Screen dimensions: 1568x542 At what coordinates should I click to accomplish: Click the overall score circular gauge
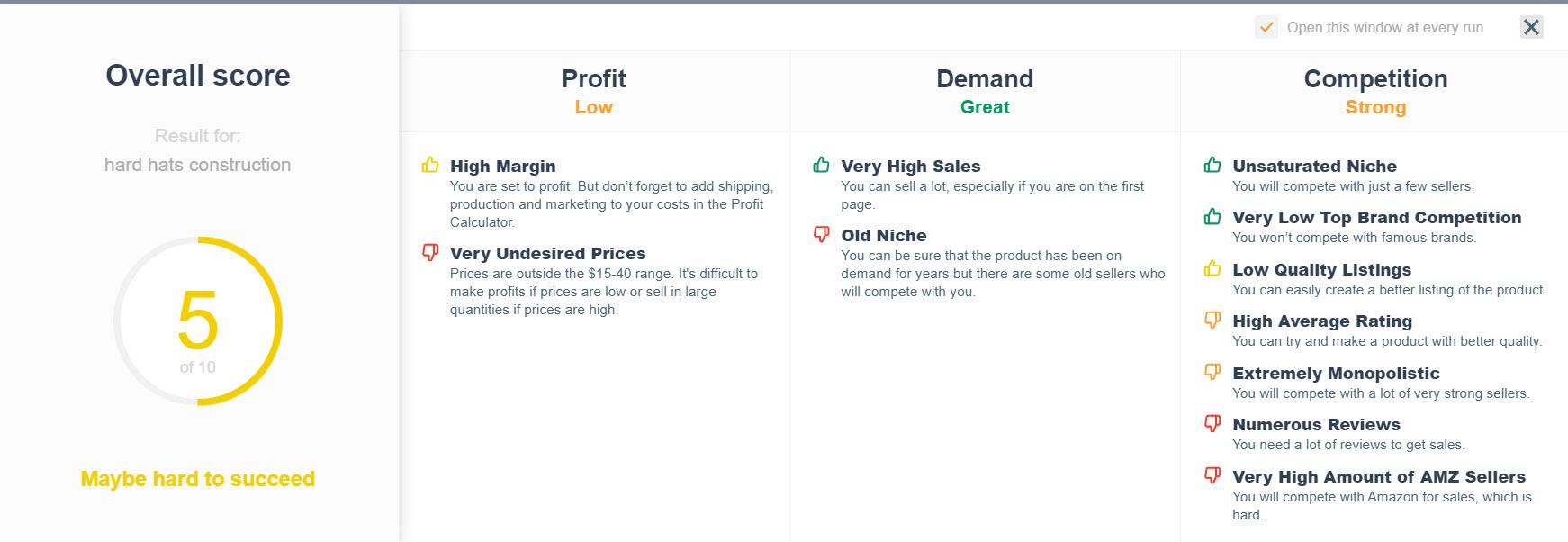[198, 321]
